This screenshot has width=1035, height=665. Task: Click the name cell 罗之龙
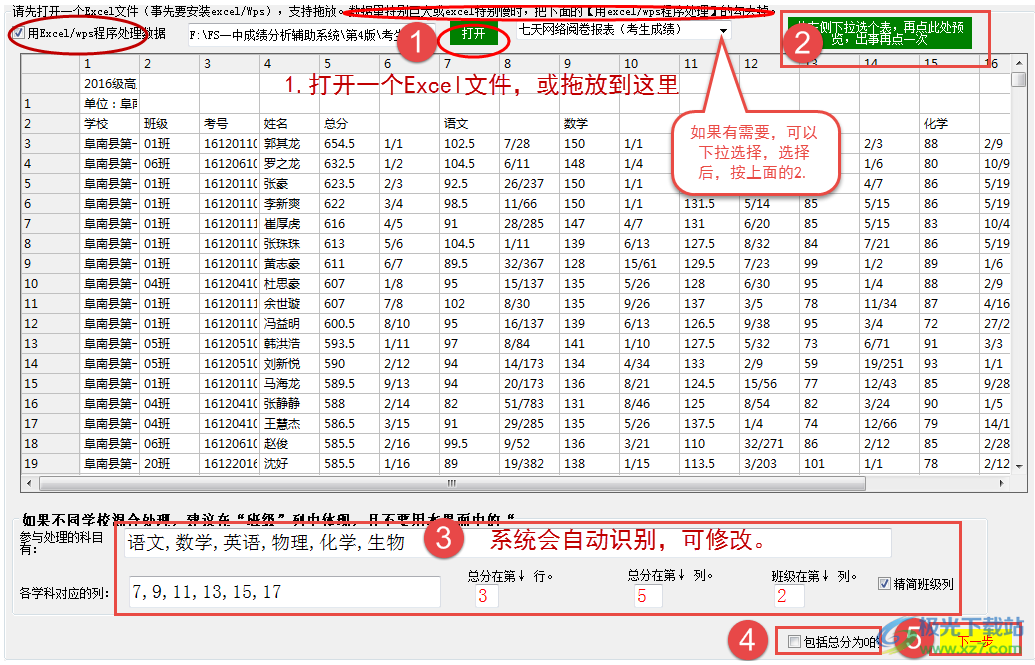(x=290, y=163)
